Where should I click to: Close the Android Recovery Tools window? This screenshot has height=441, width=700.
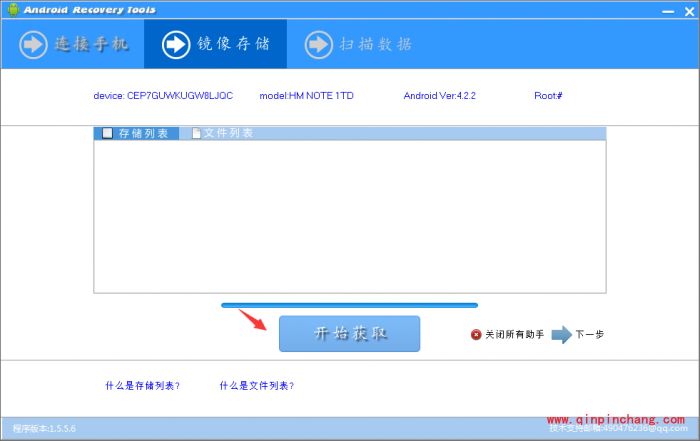[687, 9]
